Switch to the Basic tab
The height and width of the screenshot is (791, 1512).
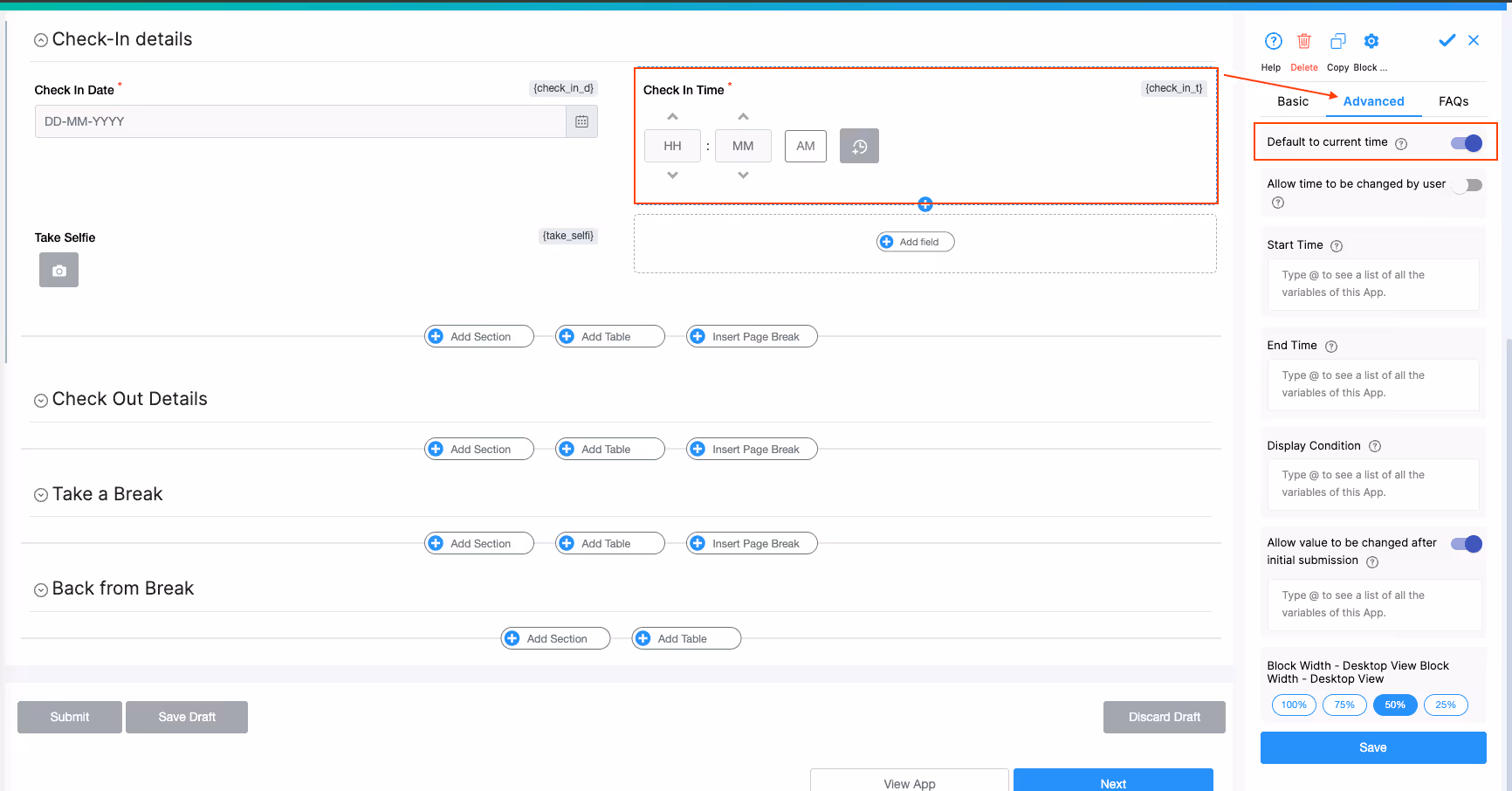click(1293, 101)
